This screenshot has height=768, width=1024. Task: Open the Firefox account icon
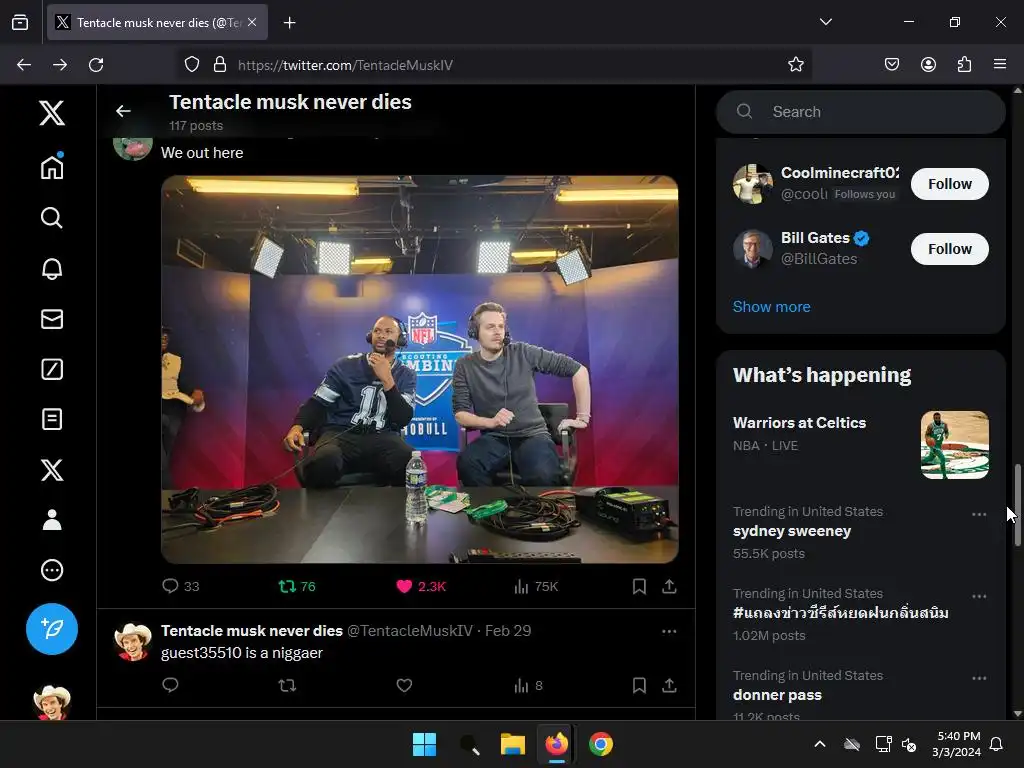pos(928,65)
